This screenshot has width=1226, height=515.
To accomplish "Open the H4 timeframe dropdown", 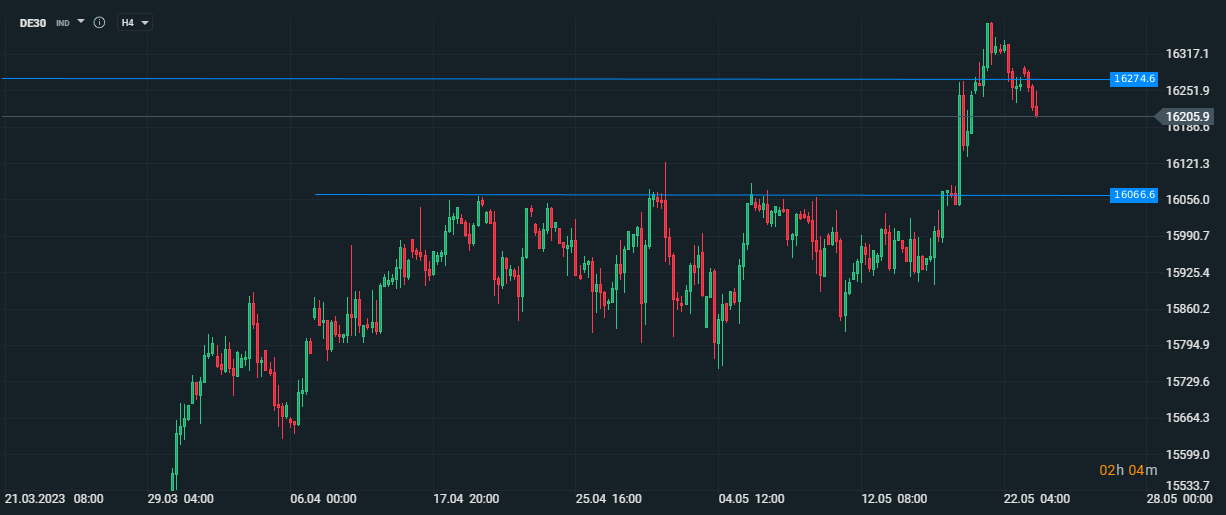I will click(134, 22).
